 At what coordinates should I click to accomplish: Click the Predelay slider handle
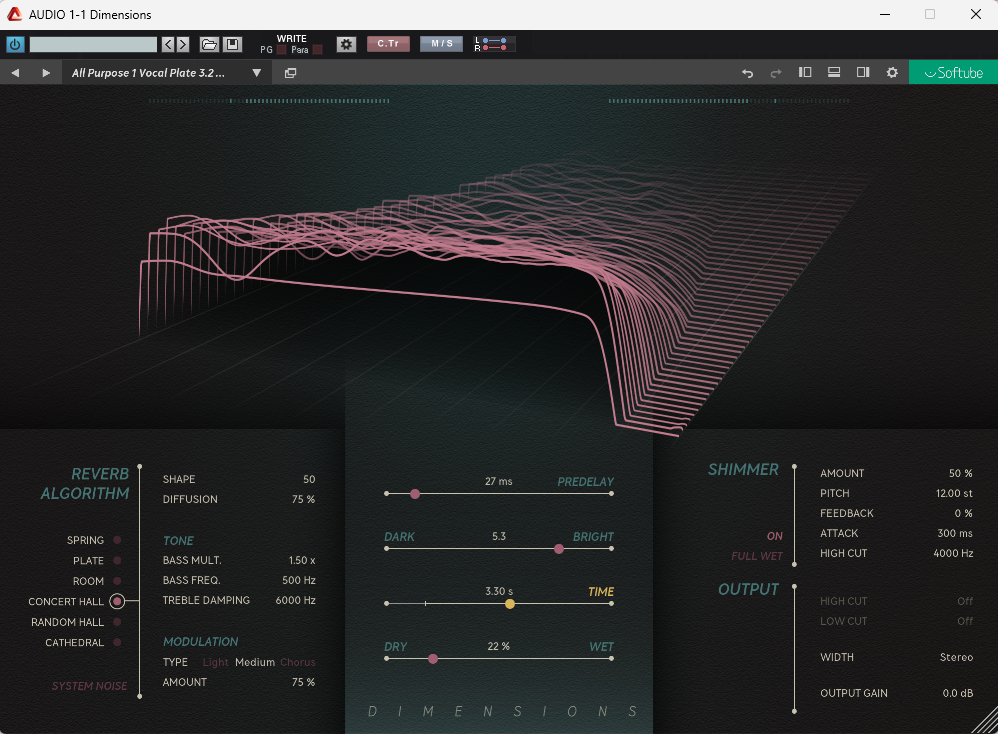(x=415, y=494)
